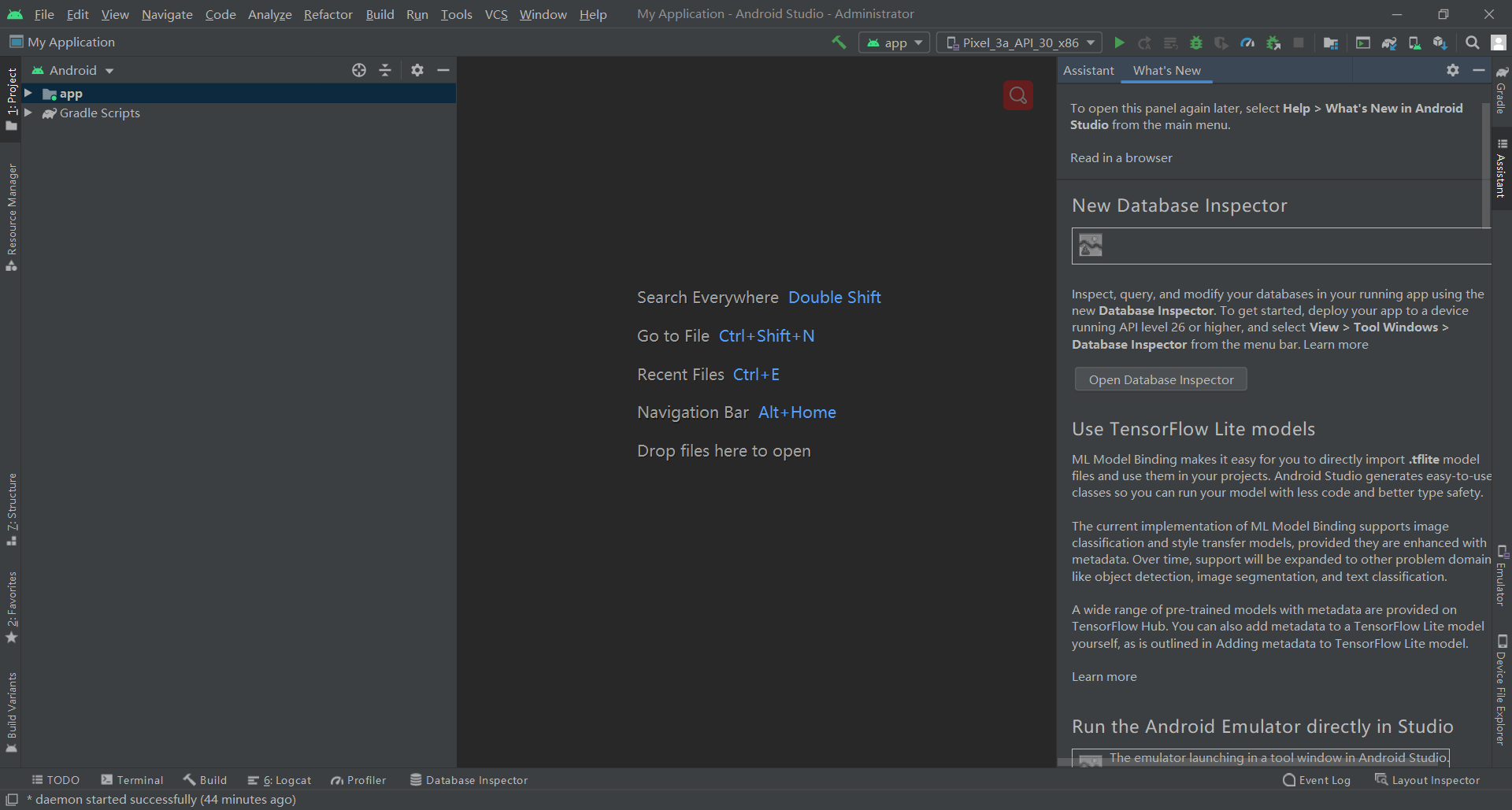This screenshot has width=1512, height=810.
Task: Click the red search icon in editor
Action: click(1017, 95)
